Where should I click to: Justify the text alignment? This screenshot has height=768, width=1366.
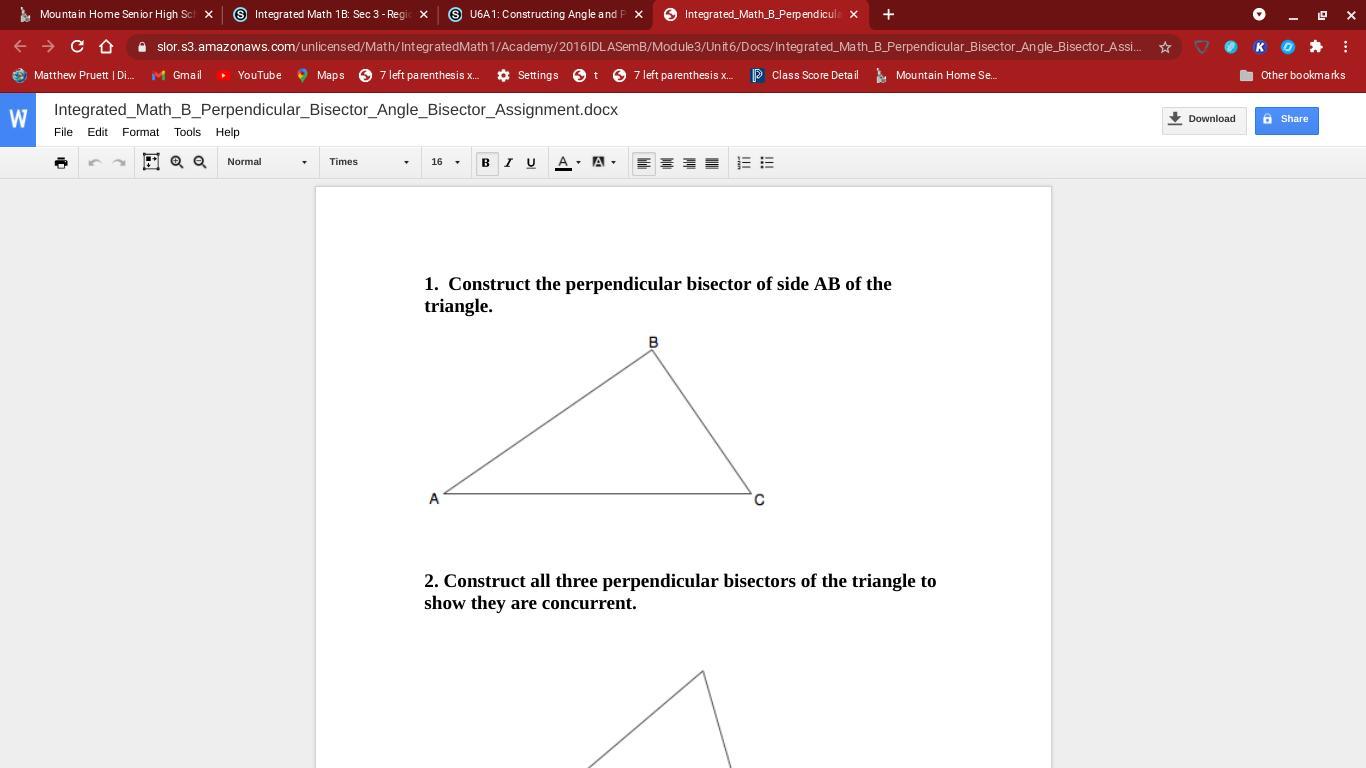point(712,163)
